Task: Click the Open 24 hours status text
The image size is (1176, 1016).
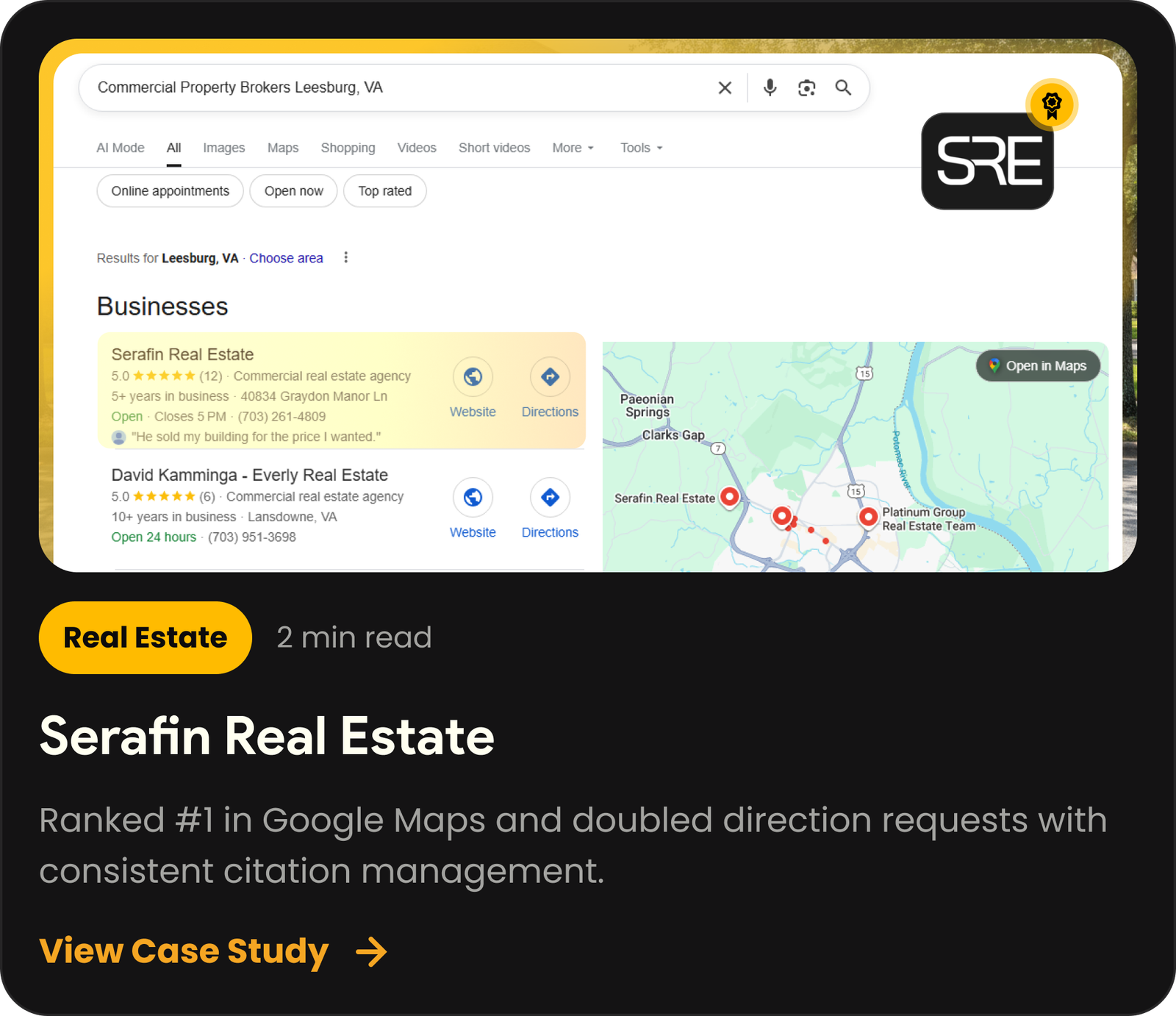Action: 154,537
